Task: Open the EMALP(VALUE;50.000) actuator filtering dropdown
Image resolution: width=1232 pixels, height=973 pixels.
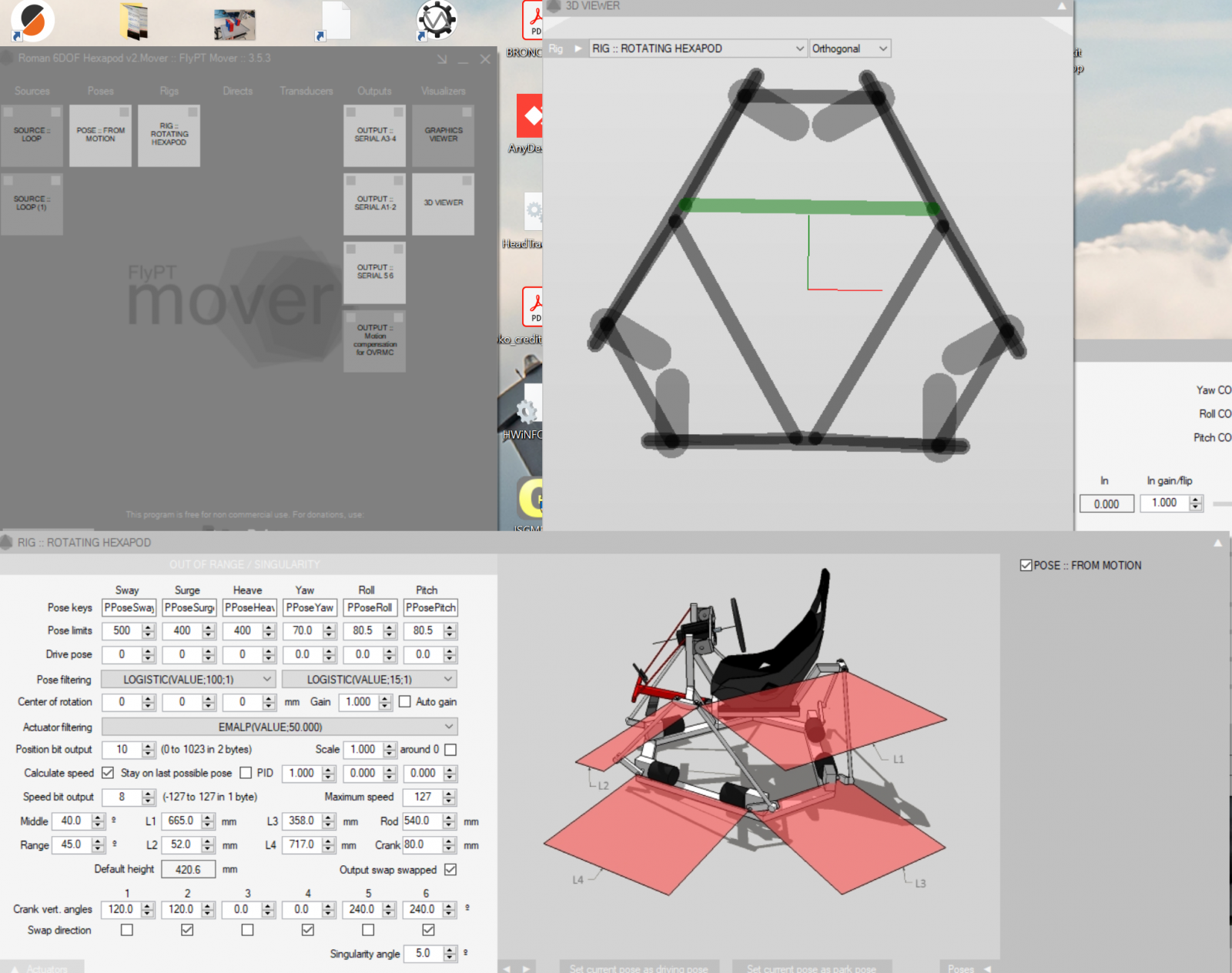Action: coord(280,727)
